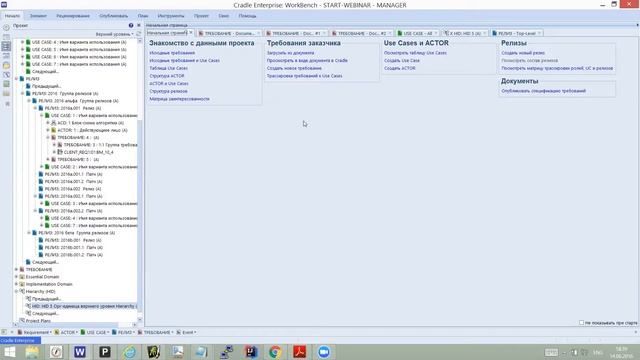
Task: Click Создать Use Case link
Action: 402,60
